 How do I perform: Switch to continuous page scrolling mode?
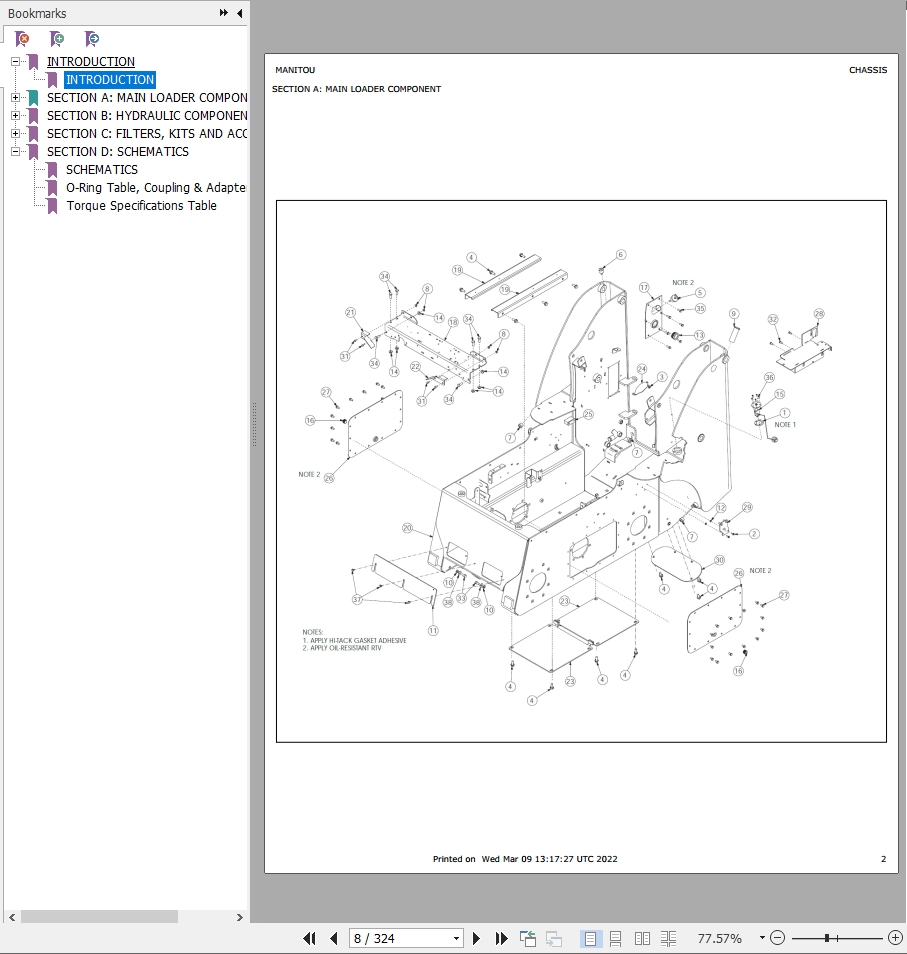click(616, 938)
